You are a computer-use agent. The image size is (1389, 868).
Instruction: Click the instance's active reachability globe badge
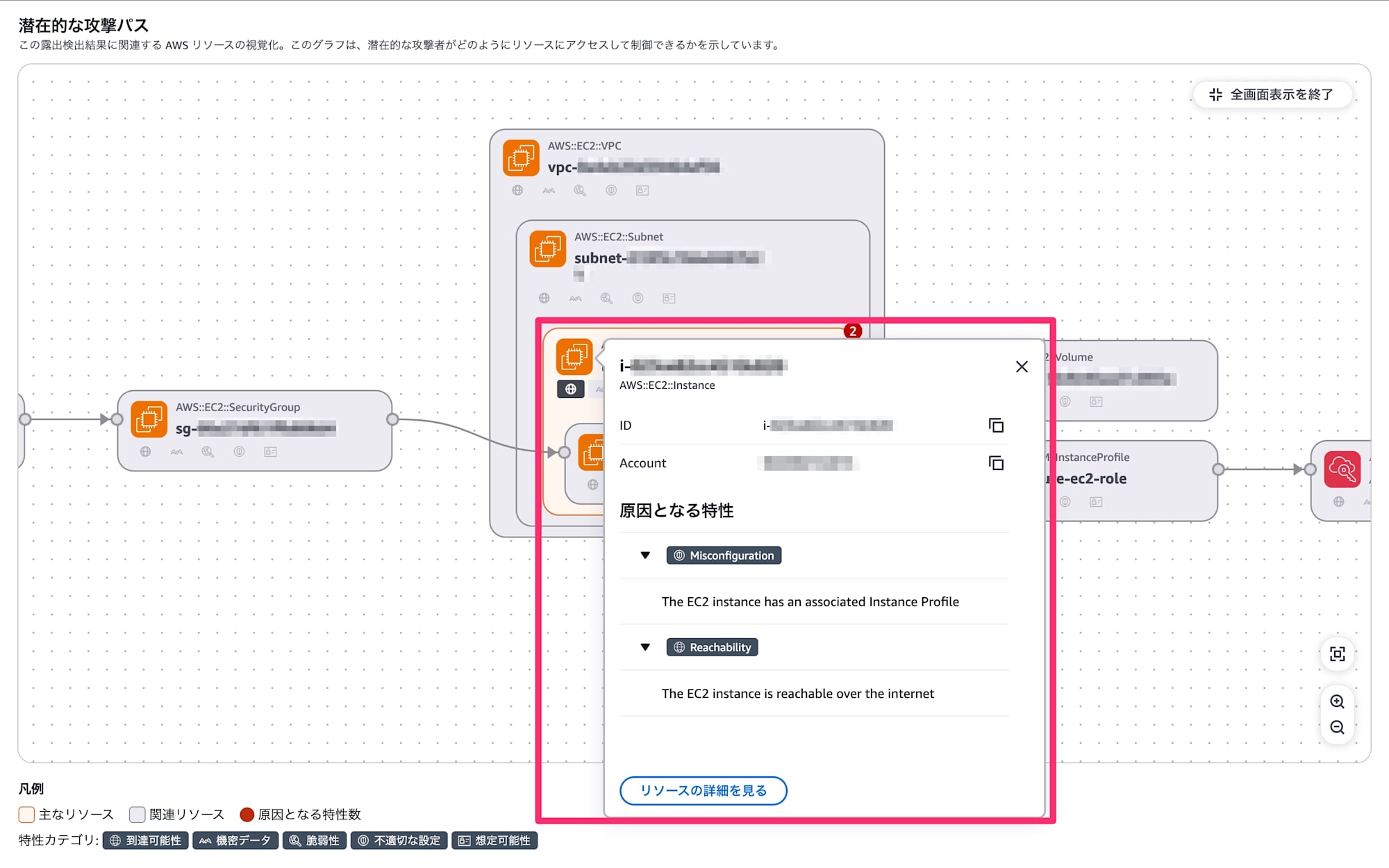(570, 389)
